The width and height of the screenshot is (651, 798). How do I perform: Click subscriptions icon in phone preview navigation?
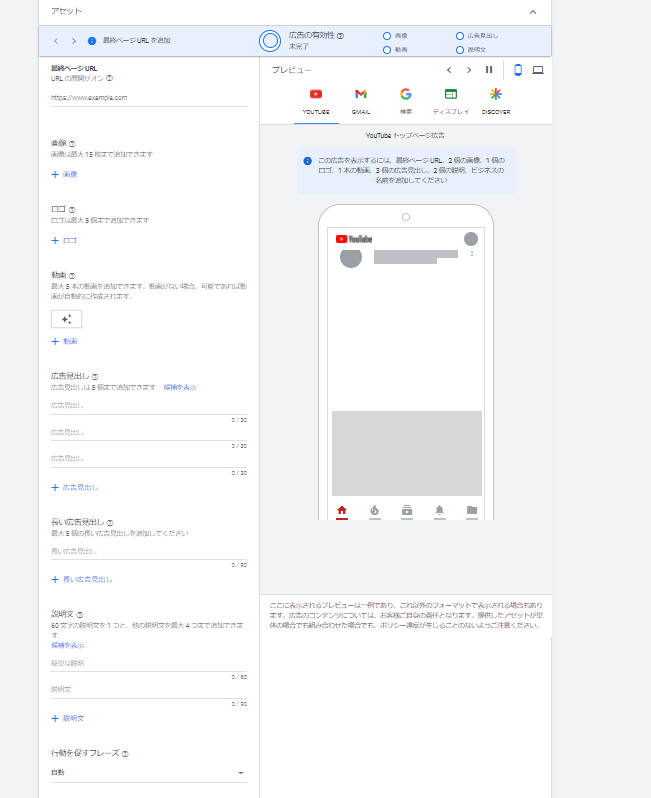click(x=407, y=510)
